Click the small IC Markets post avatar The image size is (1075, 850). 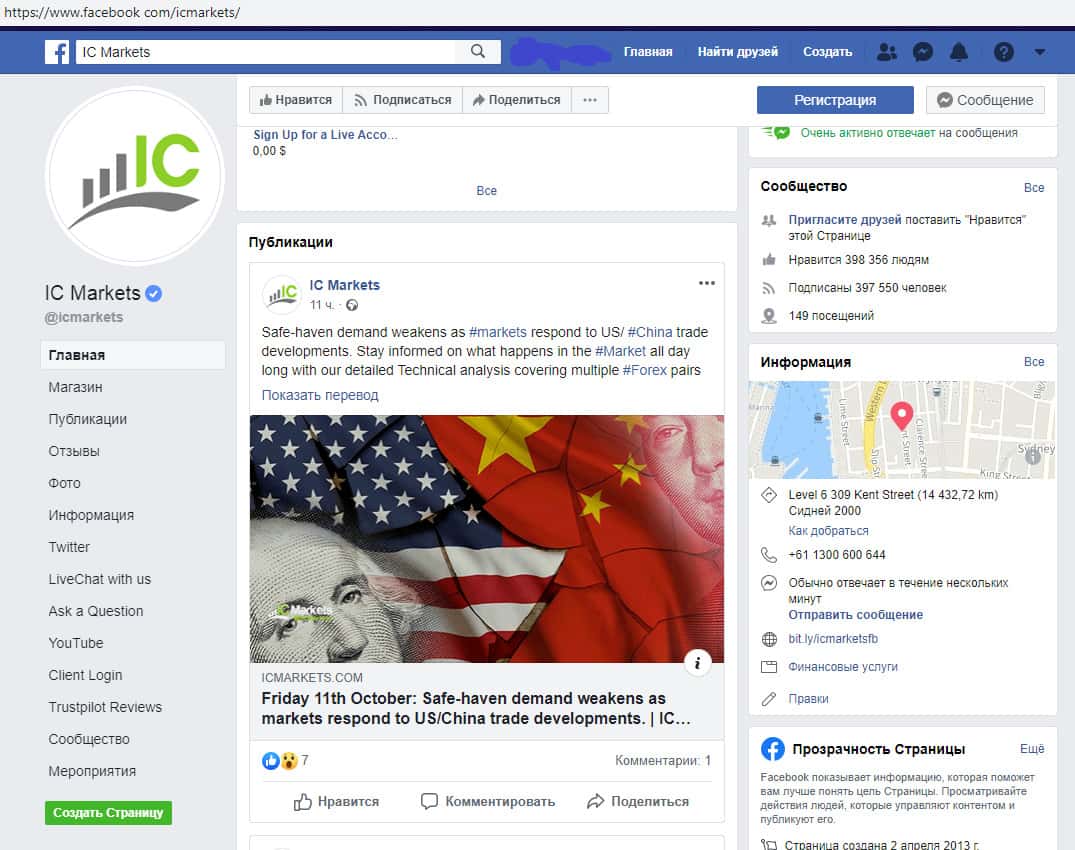point(281,295)
